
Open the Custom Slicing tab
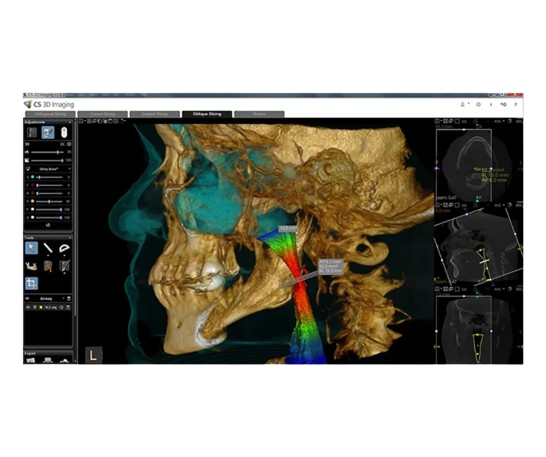pyautogui.click(x=155, y=114)
